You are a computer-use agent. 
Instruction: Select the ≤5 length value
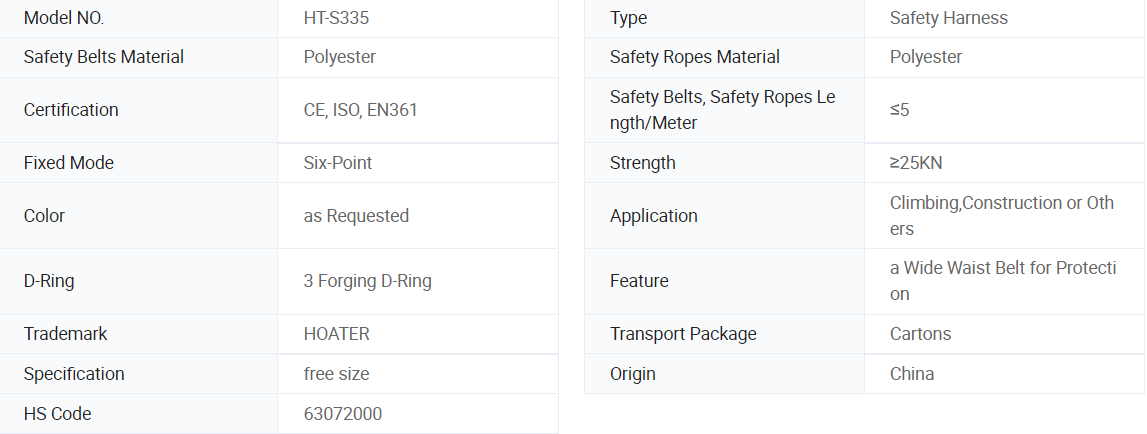899,110
